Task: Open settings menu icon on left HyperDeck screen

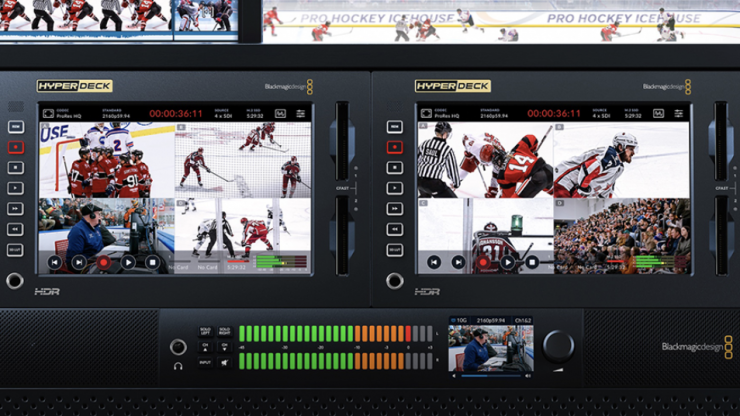Action: click(300, 114)
